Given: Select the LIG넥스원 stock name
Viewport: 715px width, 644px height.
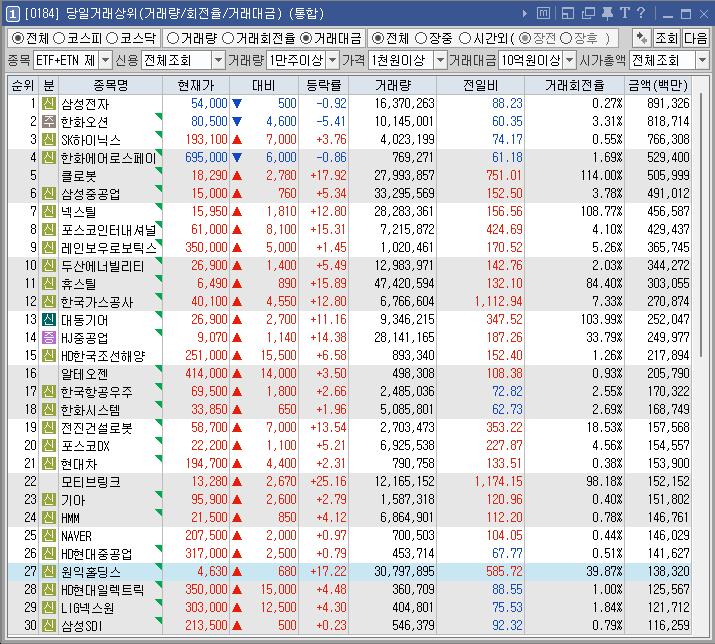Looking at the screenshot, I should coord(88,608).
